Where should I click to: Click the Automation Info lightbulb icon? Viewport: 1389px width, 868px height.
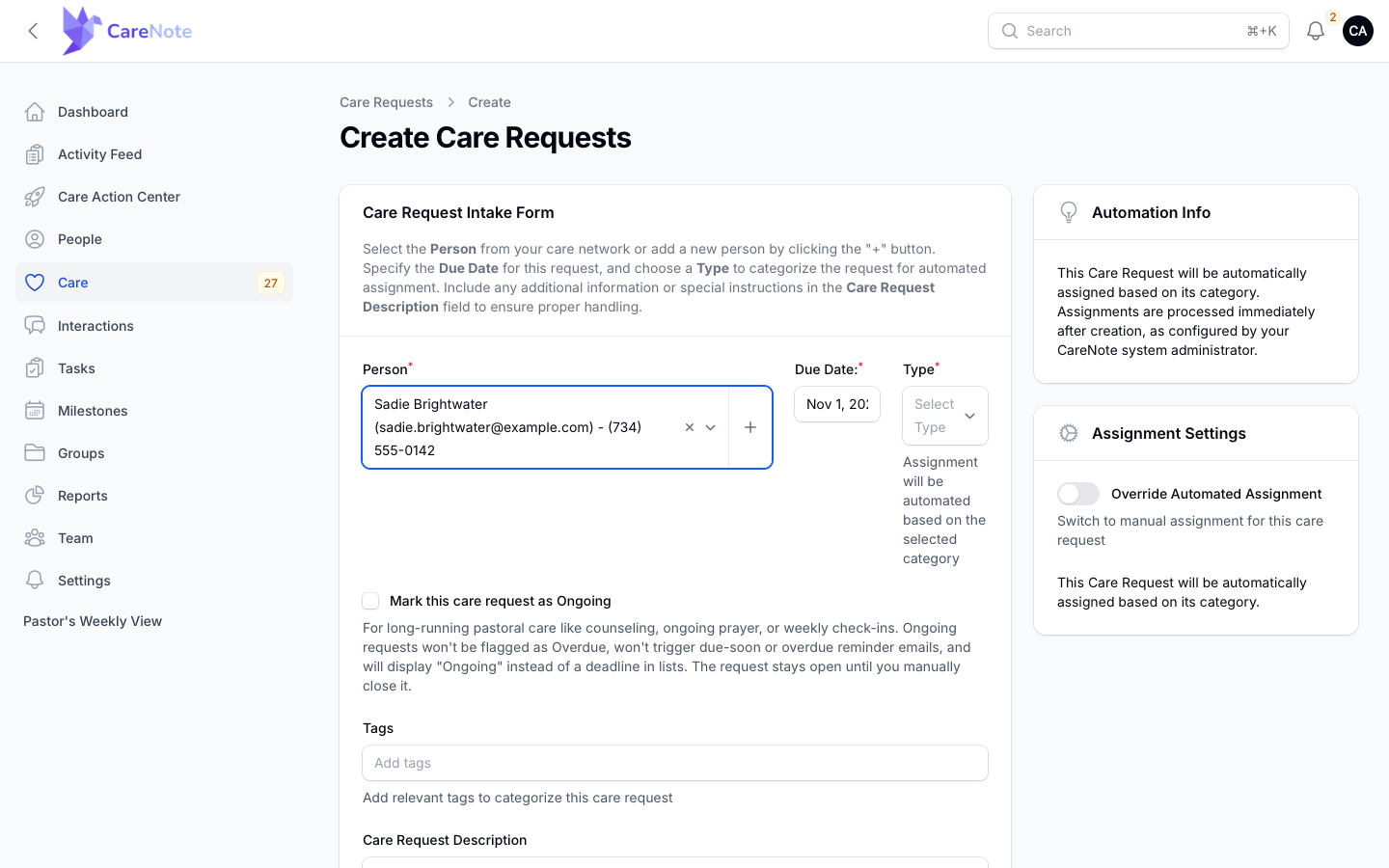tap(1069, 212)
